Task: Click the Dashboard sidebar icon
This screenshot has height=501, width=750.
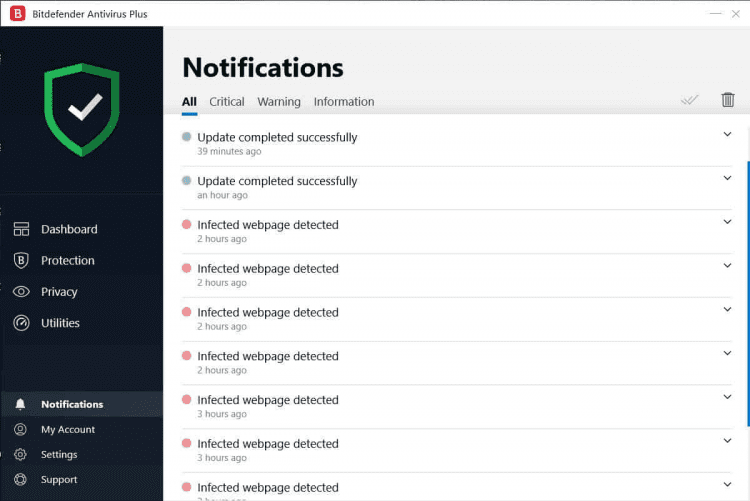Action: click(21, 229)
